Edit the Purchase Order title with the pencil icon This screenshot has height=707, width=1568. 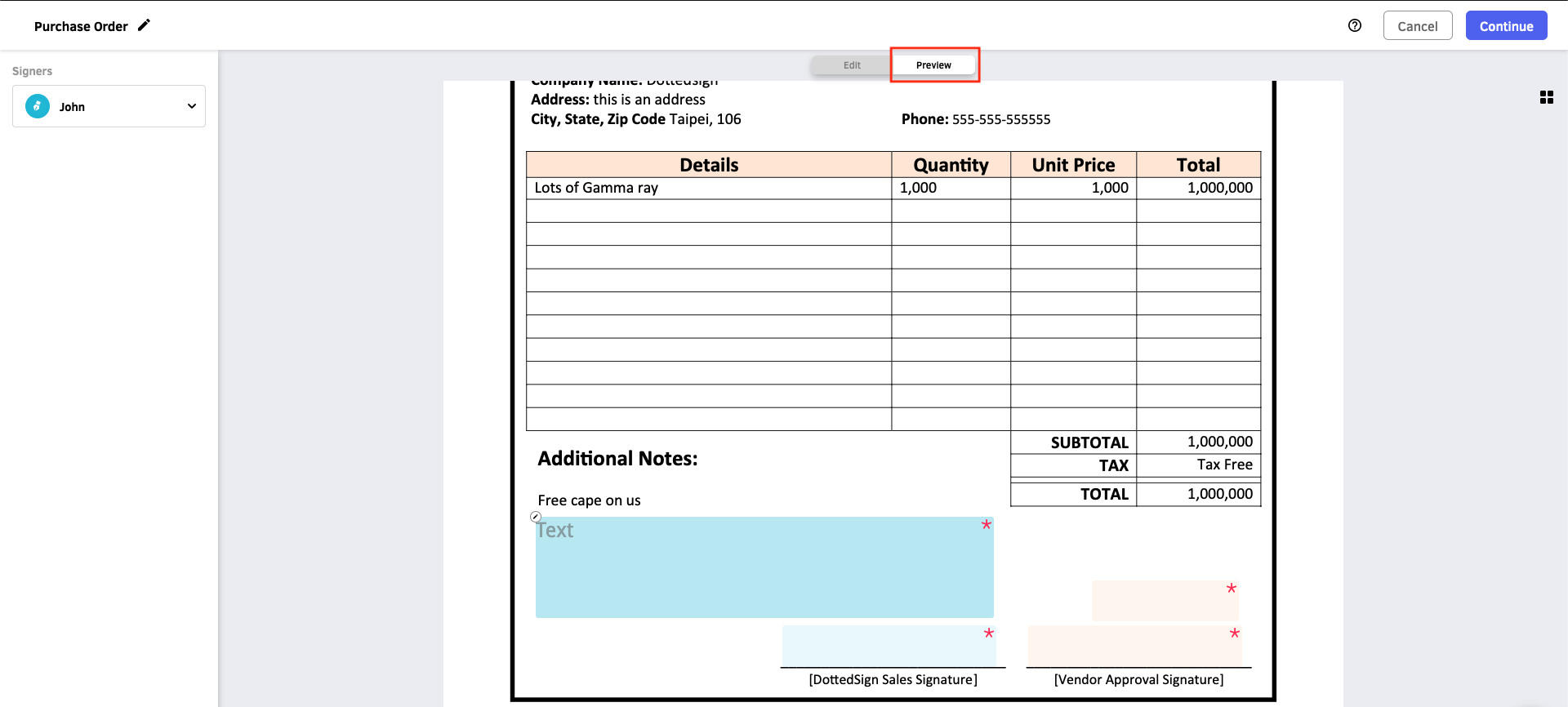144,25
